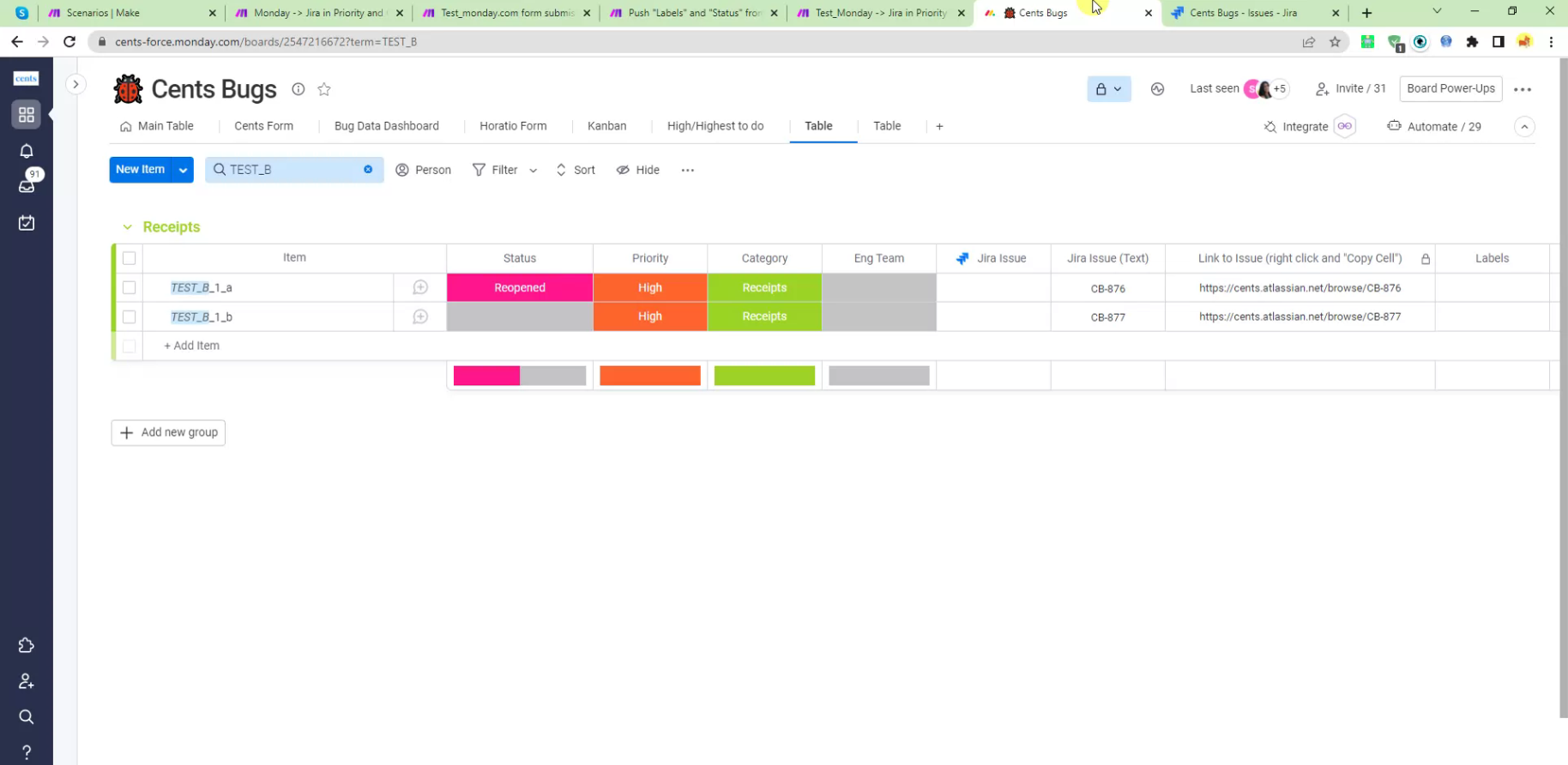Click Jira icon in Jira Issue header
The image size is (1568, 765).
click(962, 258)
